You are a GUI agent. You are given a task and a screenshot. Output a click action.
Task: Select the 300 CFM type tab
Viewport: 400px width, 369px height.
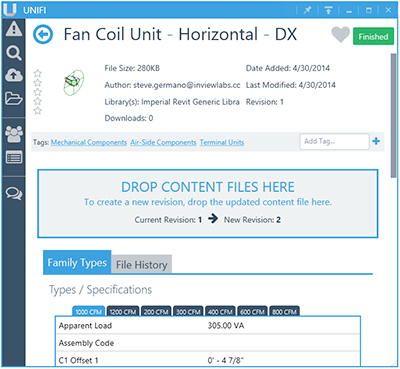188,312
